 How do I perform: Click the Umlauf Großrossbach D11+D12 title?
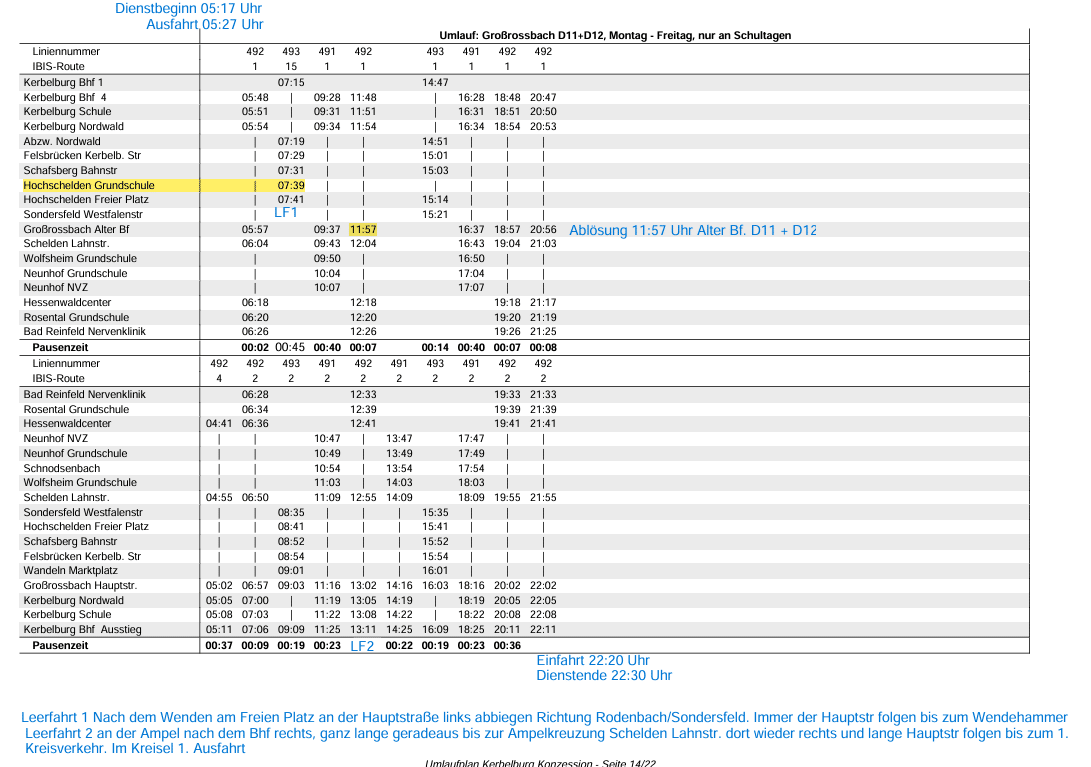(x=615, y=36)
